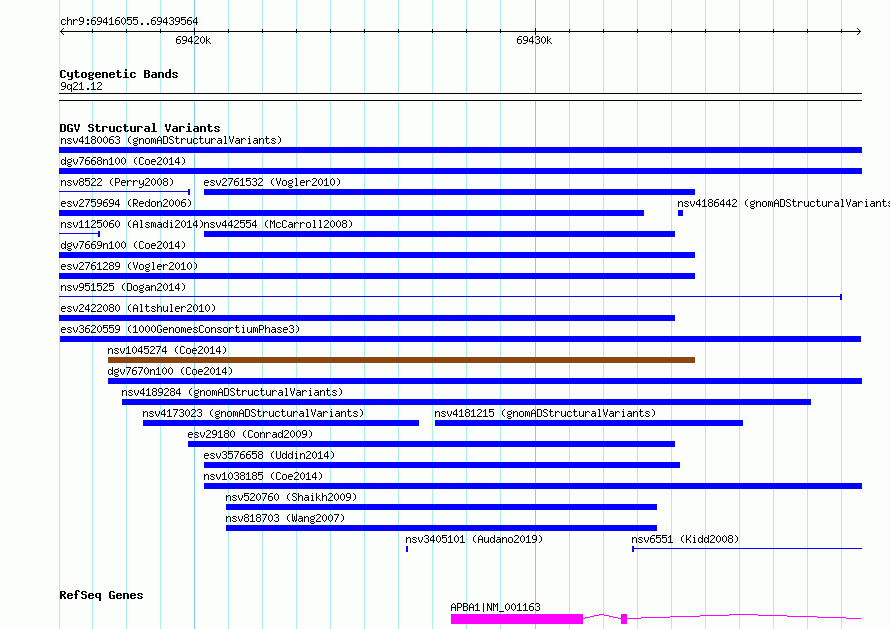890x629 pixels.
Task: Select the dgv7668n100 (Coe2014) label
Action: 123,161
